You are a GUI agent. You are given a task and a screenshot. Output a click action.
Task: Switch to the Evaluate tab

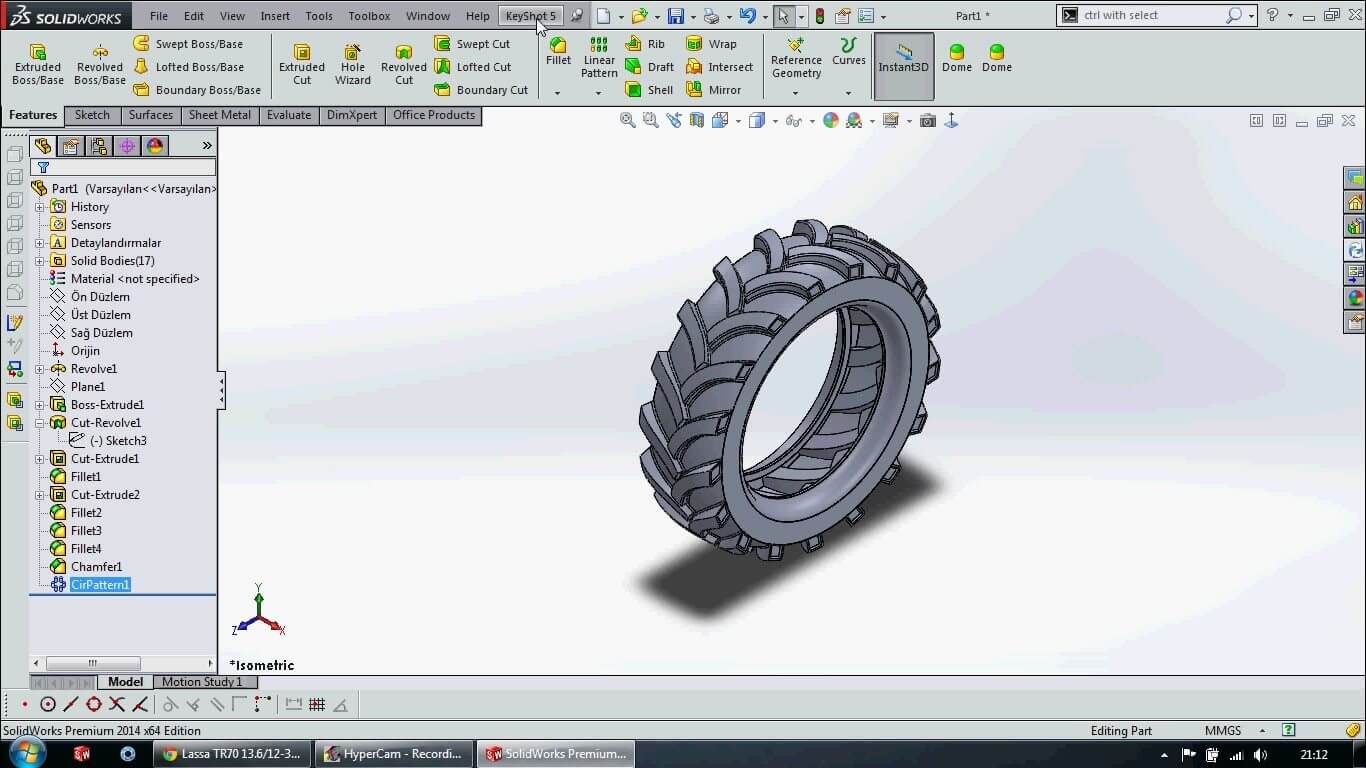[289, 115]
